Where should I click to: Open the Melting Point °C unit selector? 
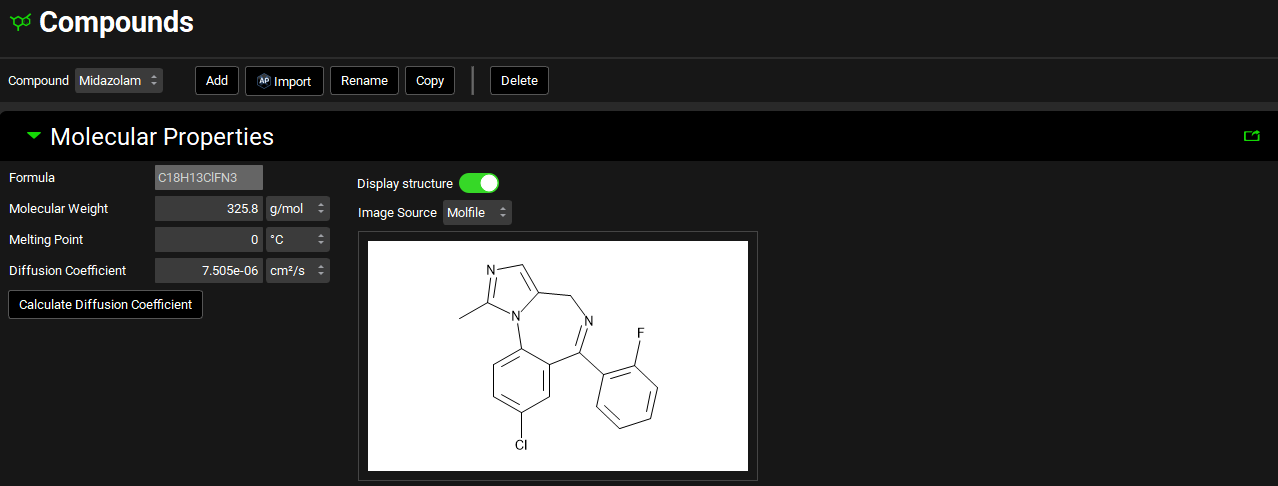pos(297,240)
